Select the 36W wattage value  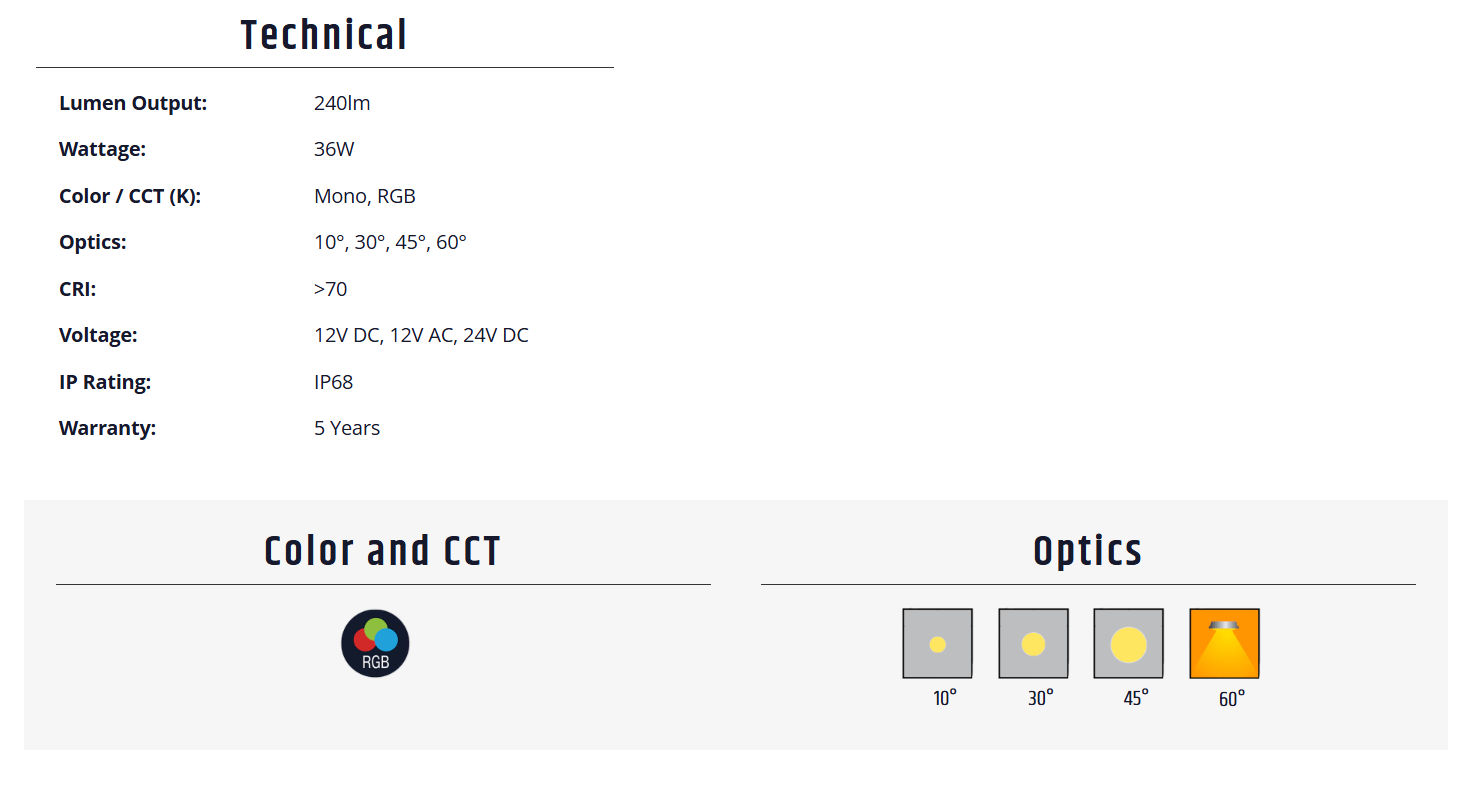coord(334,149)
